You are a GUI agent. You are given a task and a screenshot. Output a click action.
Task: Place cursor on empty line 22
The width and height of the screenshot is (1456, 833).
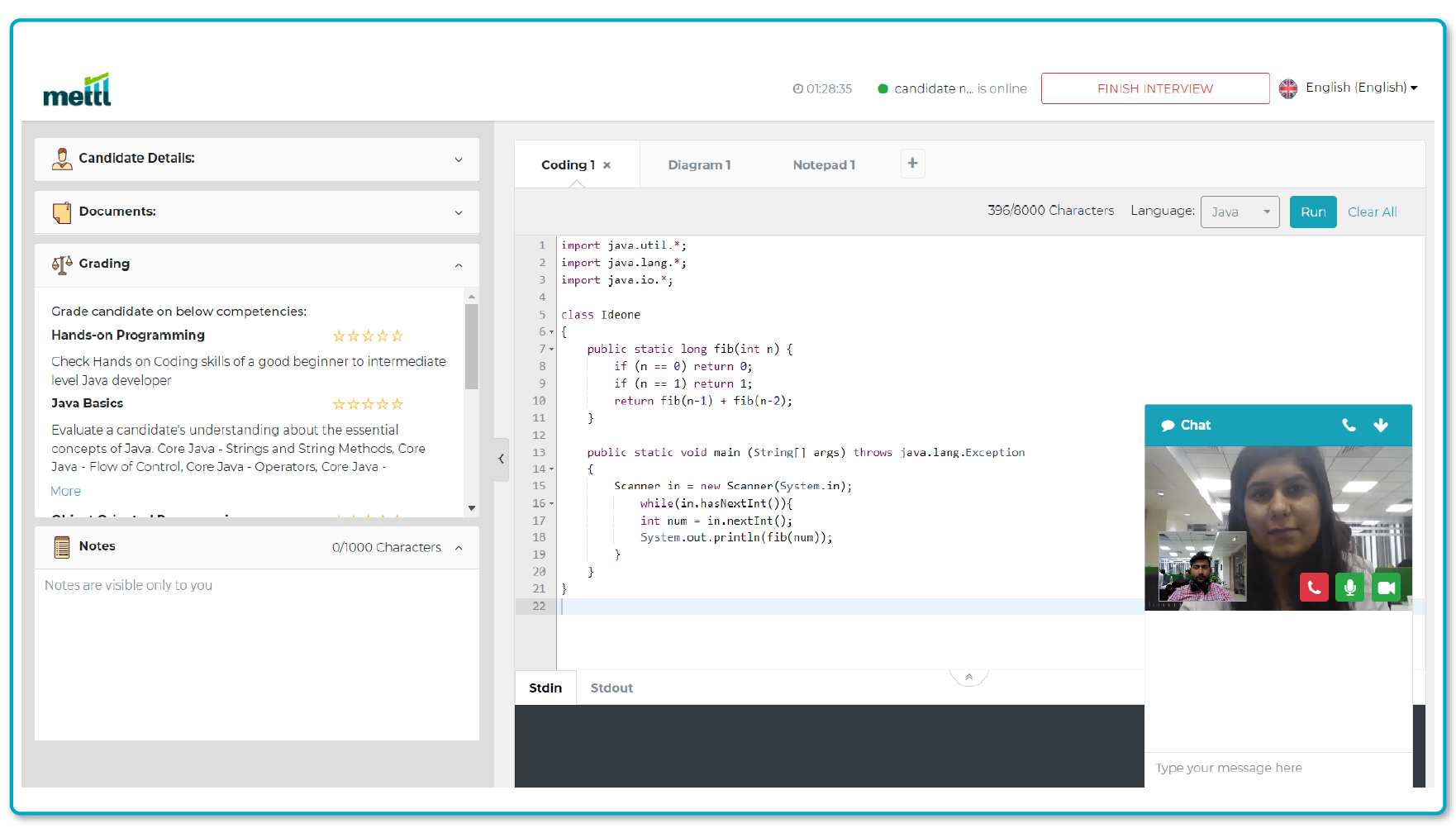point(851,607)
